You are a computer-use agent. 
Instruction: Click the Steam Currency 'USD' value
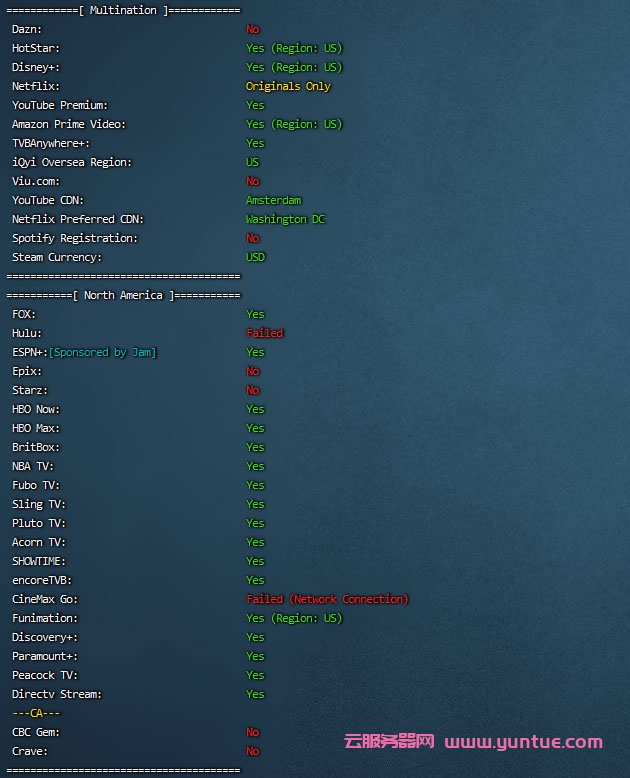[x=256, y=257]
